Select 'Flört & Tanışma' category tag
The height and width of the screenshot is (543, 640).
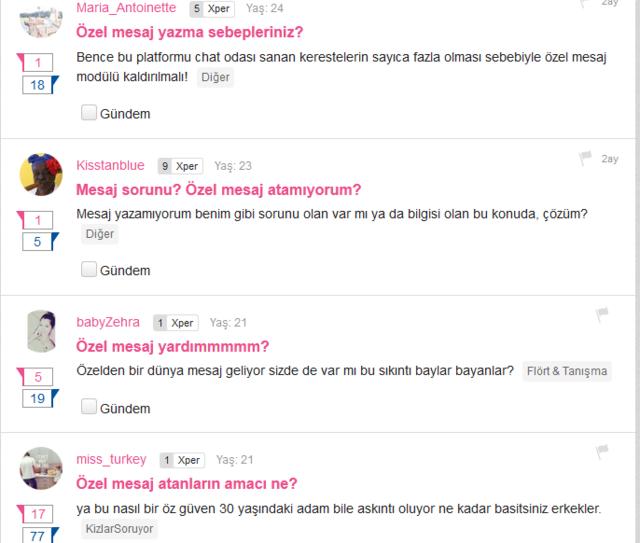coord(567,371)
